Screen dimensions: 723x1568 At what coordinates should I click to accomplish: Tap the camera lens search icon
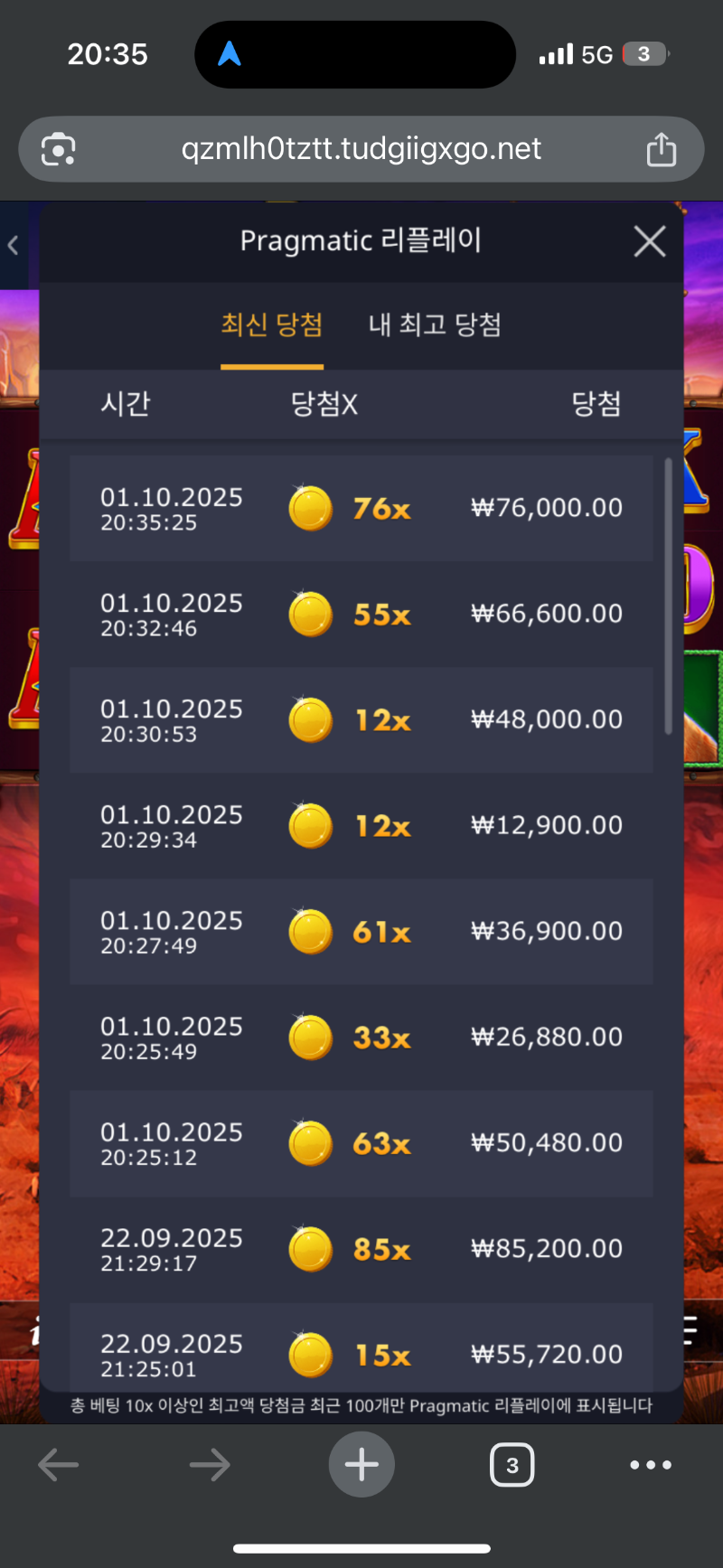59,149
